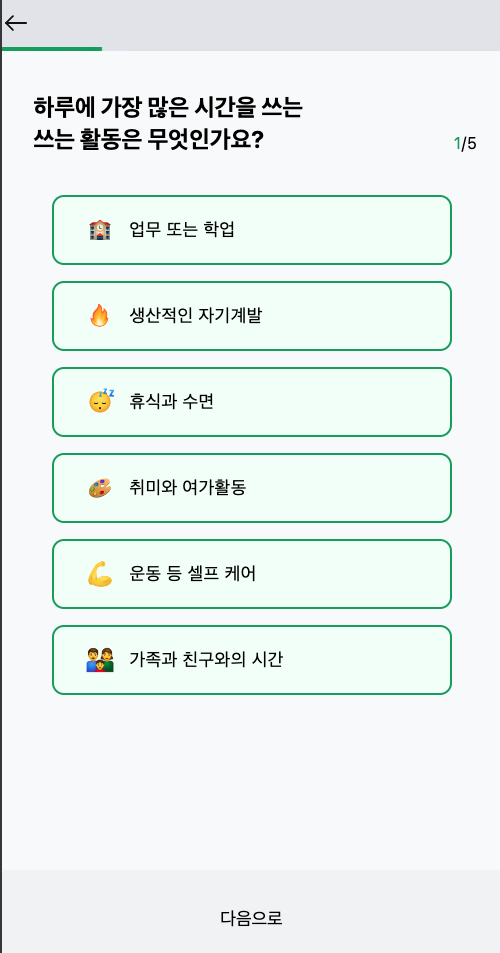
Task: Continue with the 다음으로 button
Action: pos(252,918)
